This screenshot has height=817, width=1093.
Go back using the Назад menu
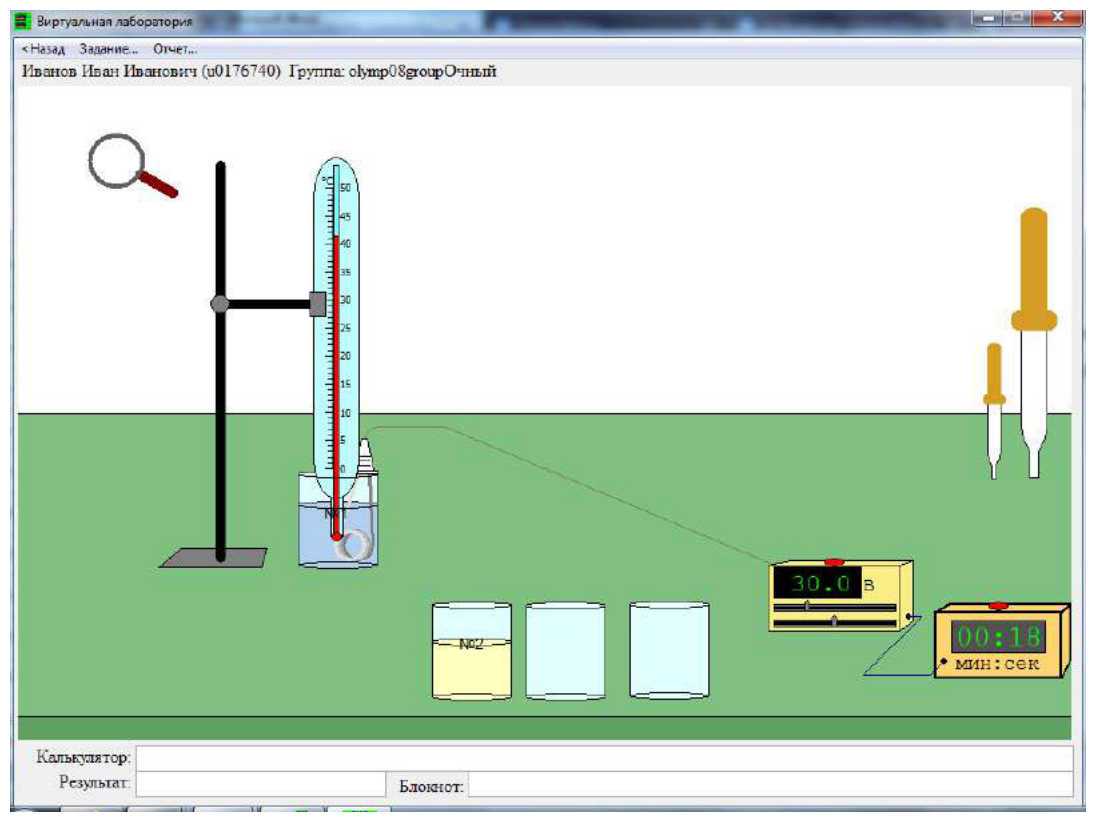pos(43,49)
